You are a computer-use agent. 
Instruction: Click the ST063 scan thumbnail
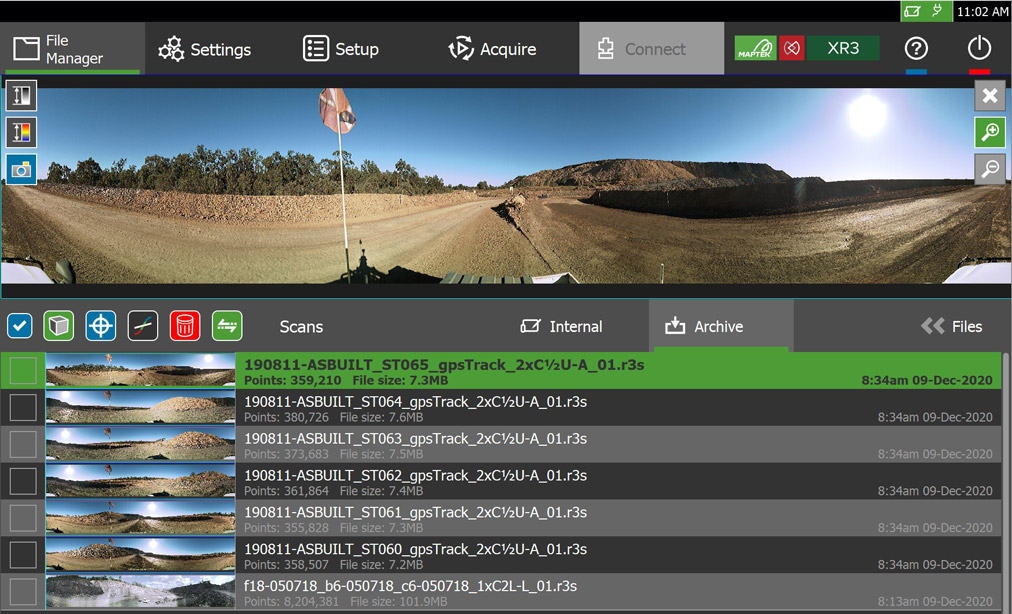141,444
